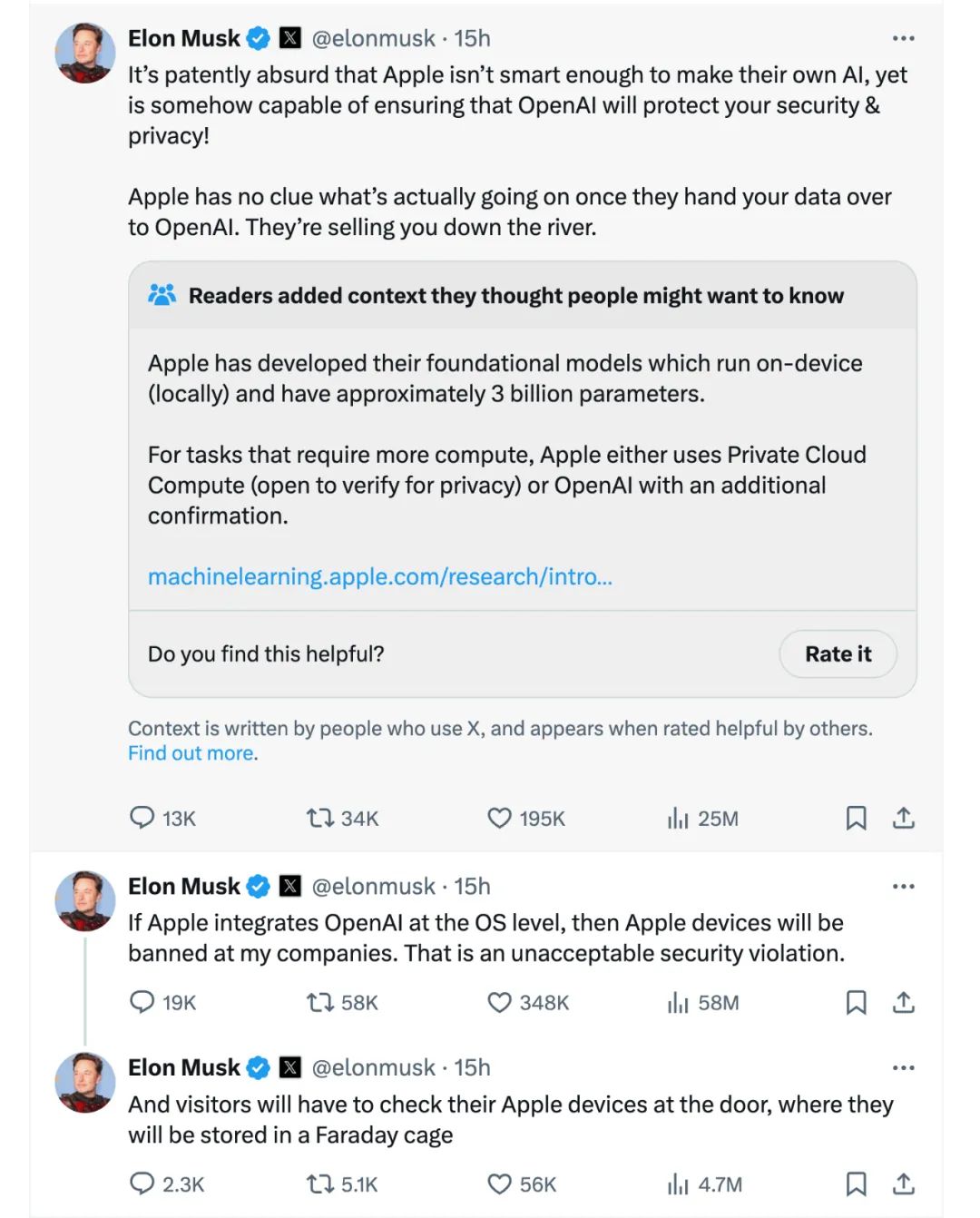The width and height of the screenshot is (980, 1218).
Task: Open Elon Musk's avatar on first tweet
Action: point(85,53)
